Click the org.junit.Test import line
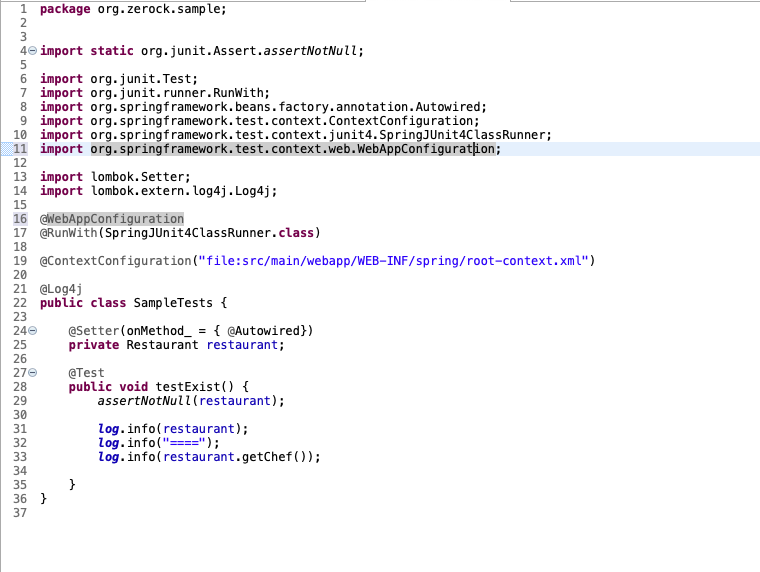The width and height of the screenshot is (760, 572). point(119,79)
